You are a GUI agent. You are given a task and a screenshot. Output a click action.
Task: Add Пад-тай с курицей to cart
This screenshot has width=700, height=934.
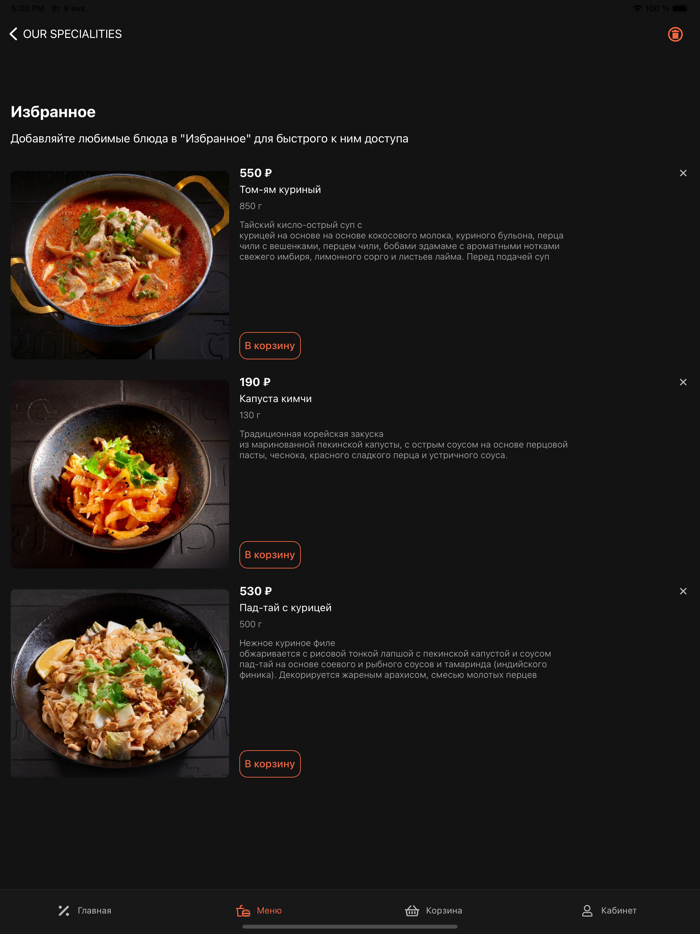tap(270, 764)
